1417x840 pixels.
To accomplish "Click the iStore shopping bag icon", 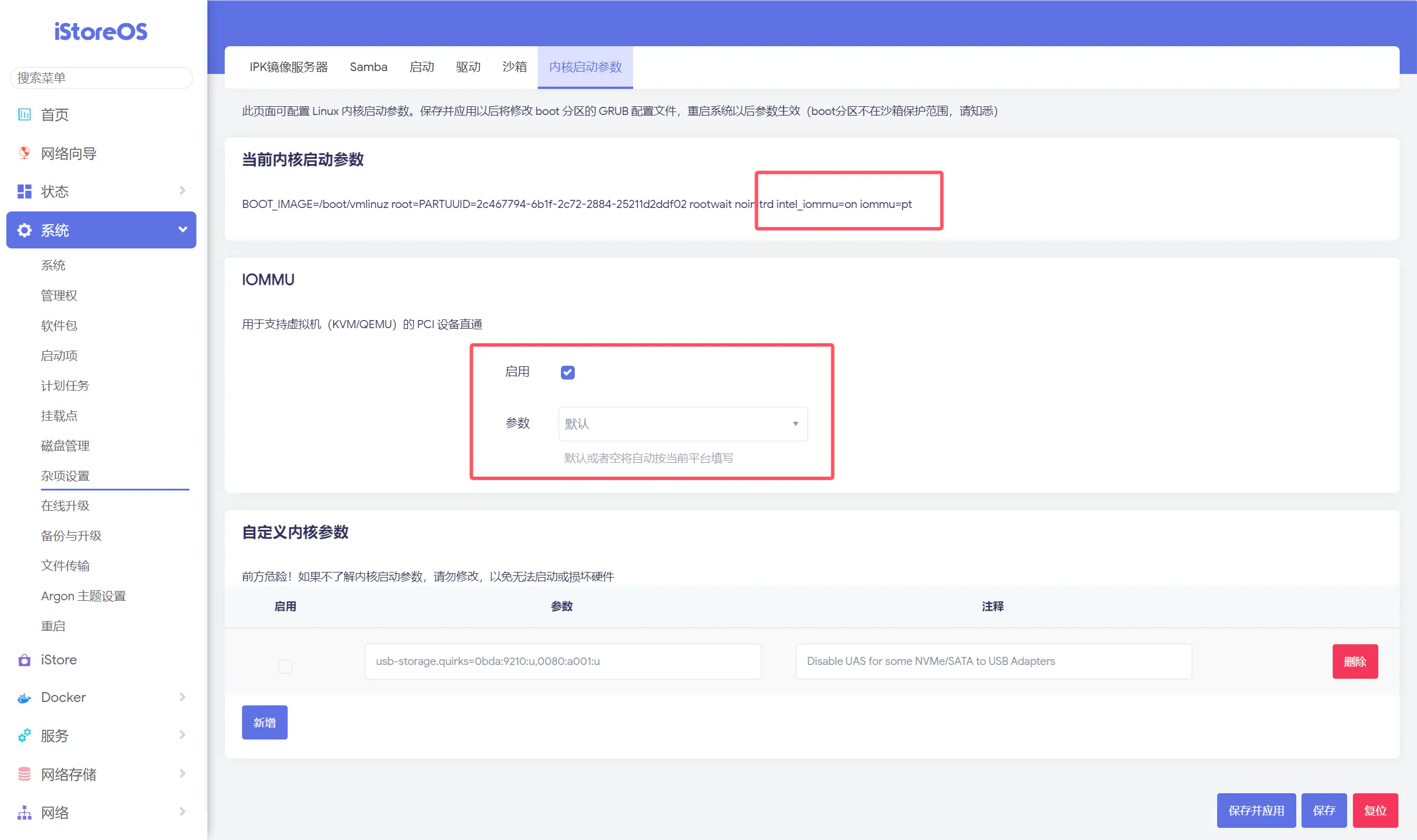I will [24, 660].
